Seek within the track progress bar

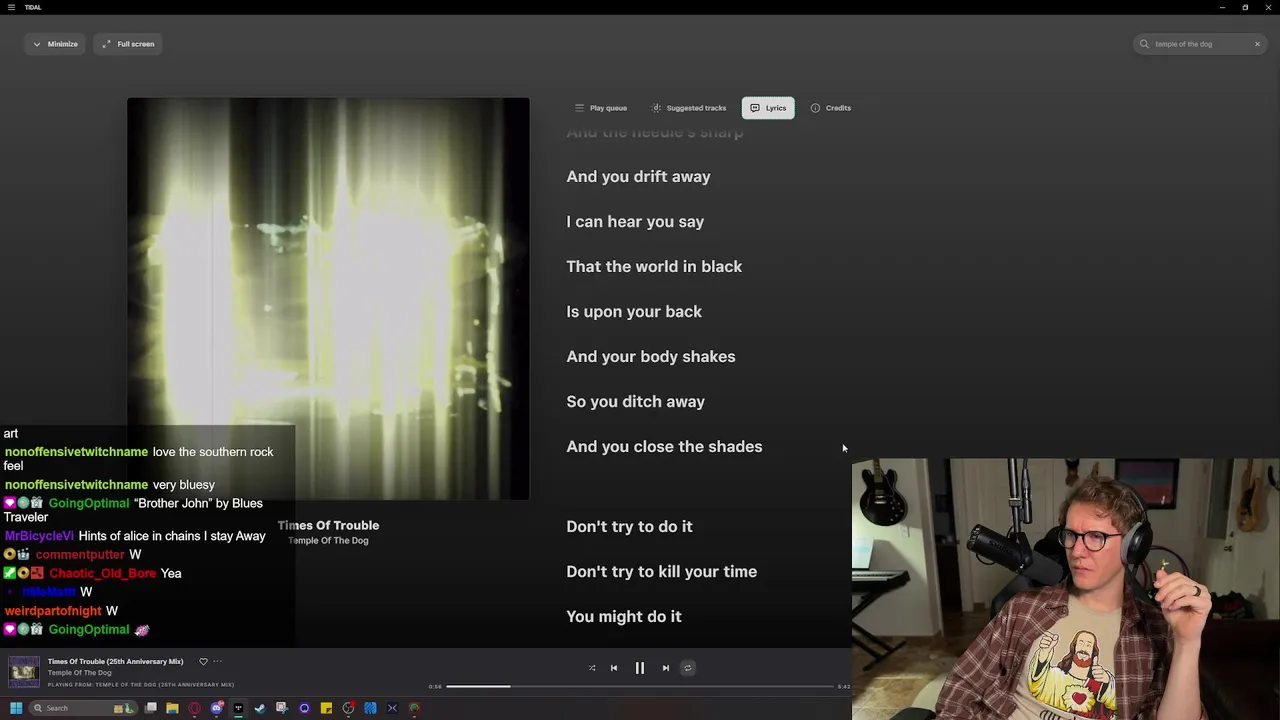640,686
